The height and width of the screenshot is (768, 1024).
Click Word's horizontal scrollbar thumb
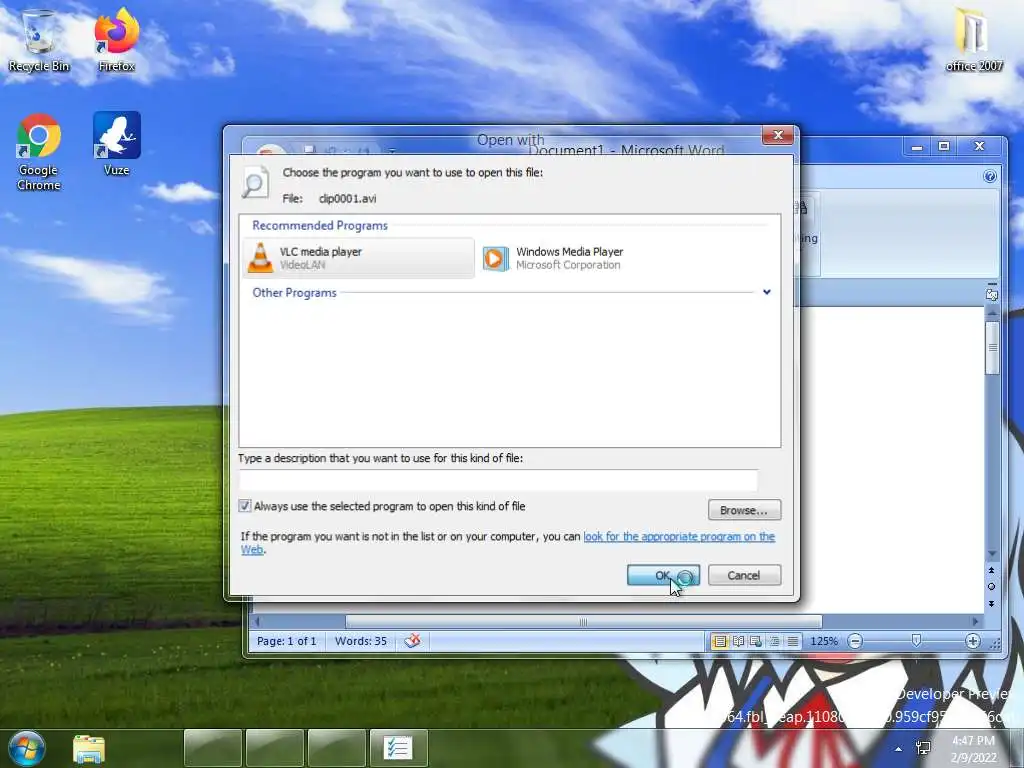point(583,622)
